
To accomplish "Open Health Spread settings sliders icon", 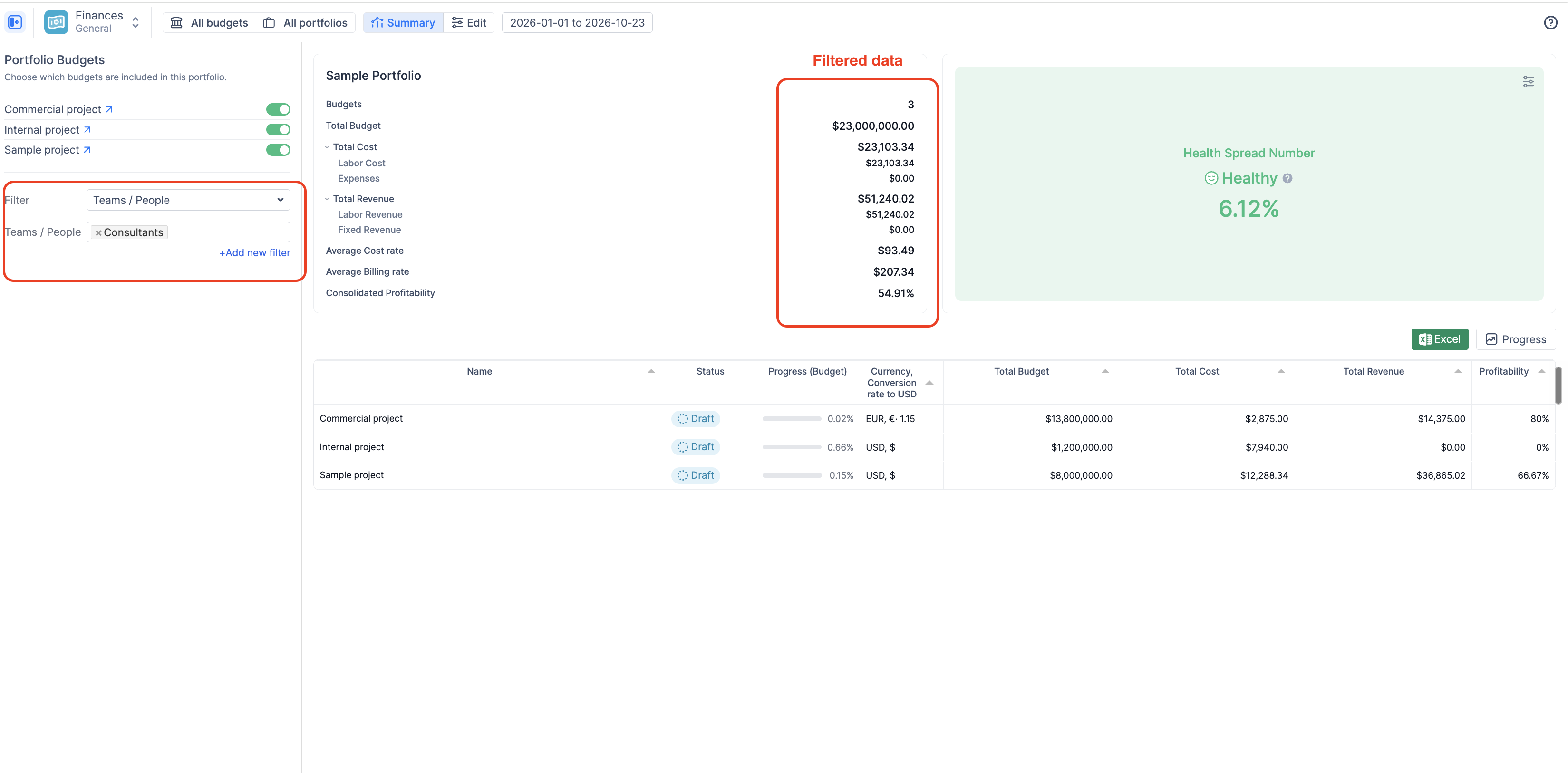I will point(1528,82).
